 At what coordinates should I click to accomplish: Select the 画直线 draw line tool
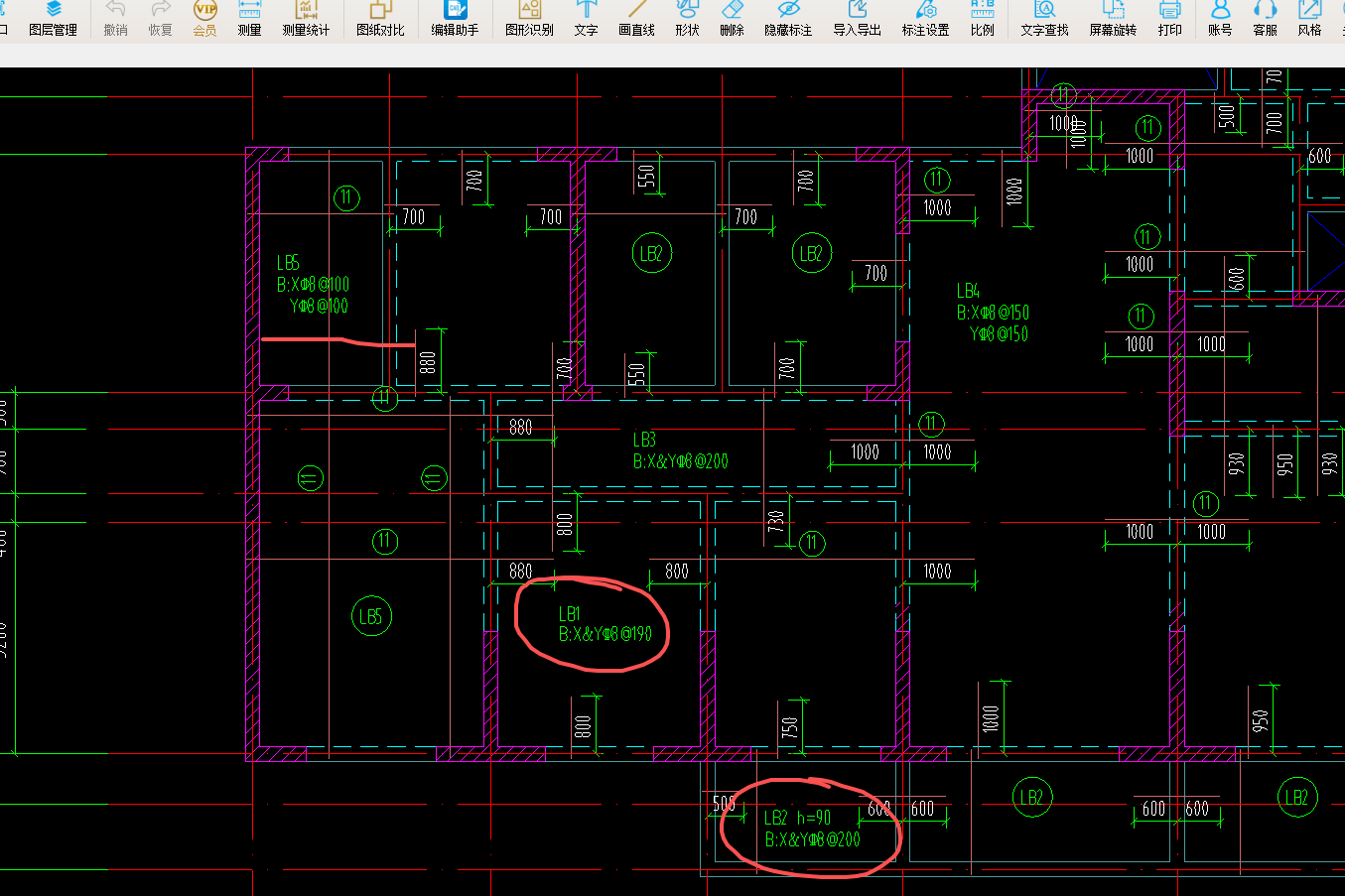(x=636, y=19)
